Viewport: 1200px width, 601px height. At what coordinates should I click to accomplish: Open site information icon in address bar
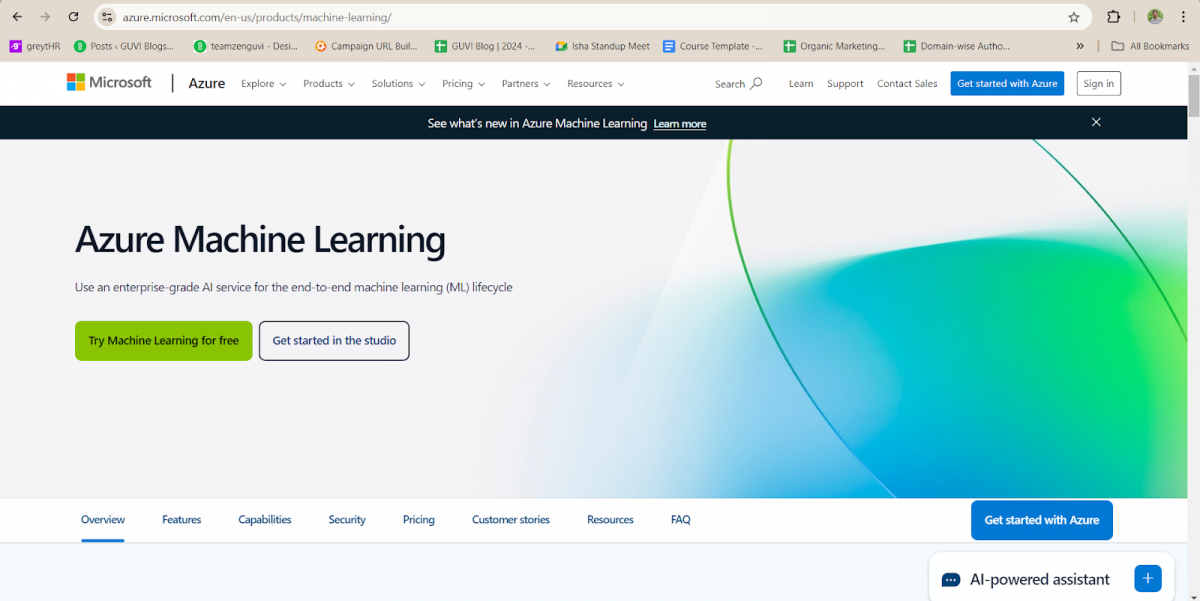click(108, 17)
